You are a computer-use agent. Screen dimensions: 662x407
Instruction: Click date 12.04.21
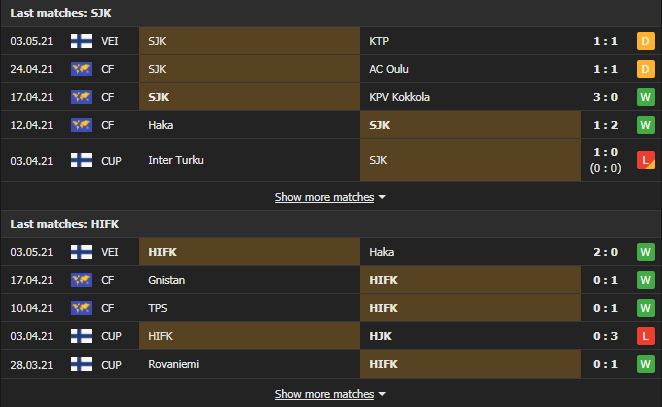[x=32, y=125]
